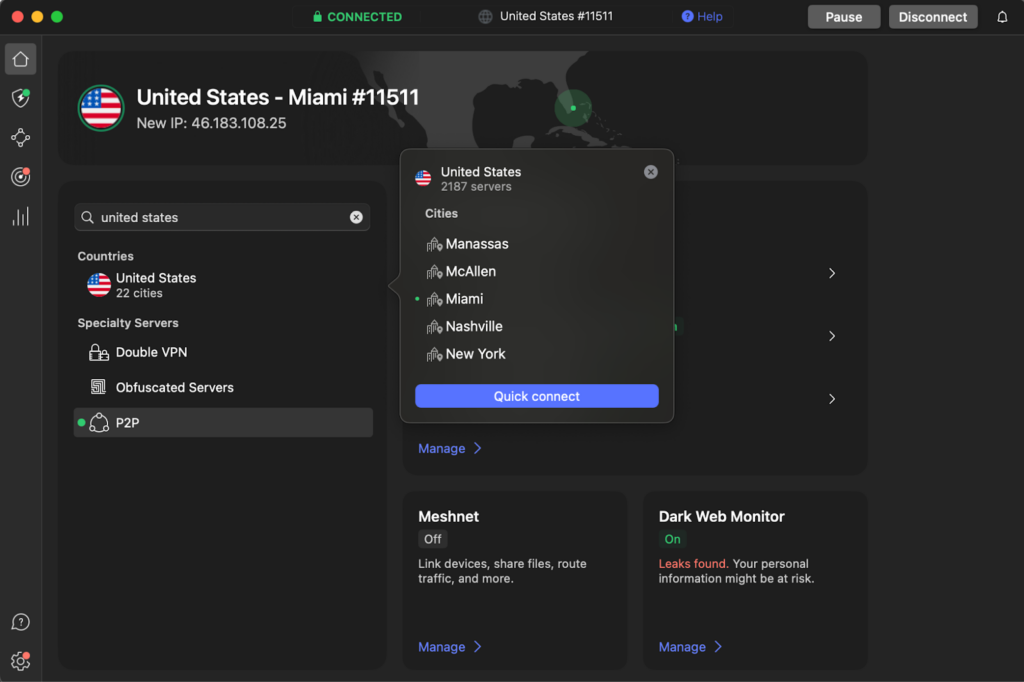Disconnect from the VPN
Image resolution: width=1024 pixels, height=682 pixels.
pos(933,17)
